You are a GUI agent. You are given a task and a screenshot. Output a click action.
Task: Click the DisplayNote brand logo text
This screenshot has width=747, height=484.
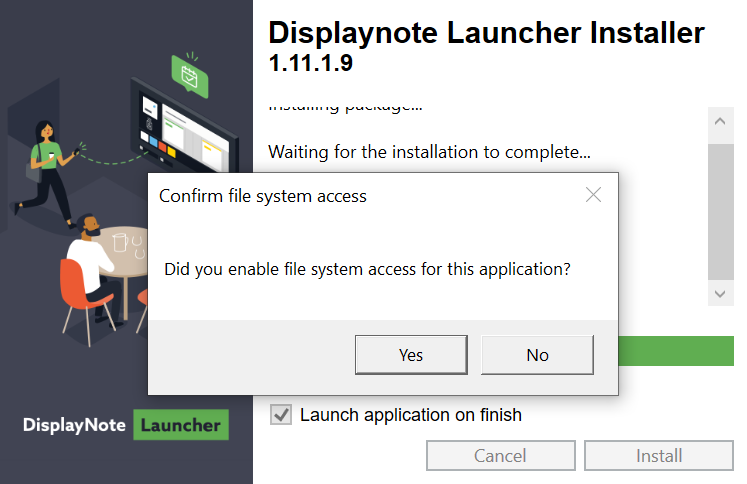[x=74, y=425]
